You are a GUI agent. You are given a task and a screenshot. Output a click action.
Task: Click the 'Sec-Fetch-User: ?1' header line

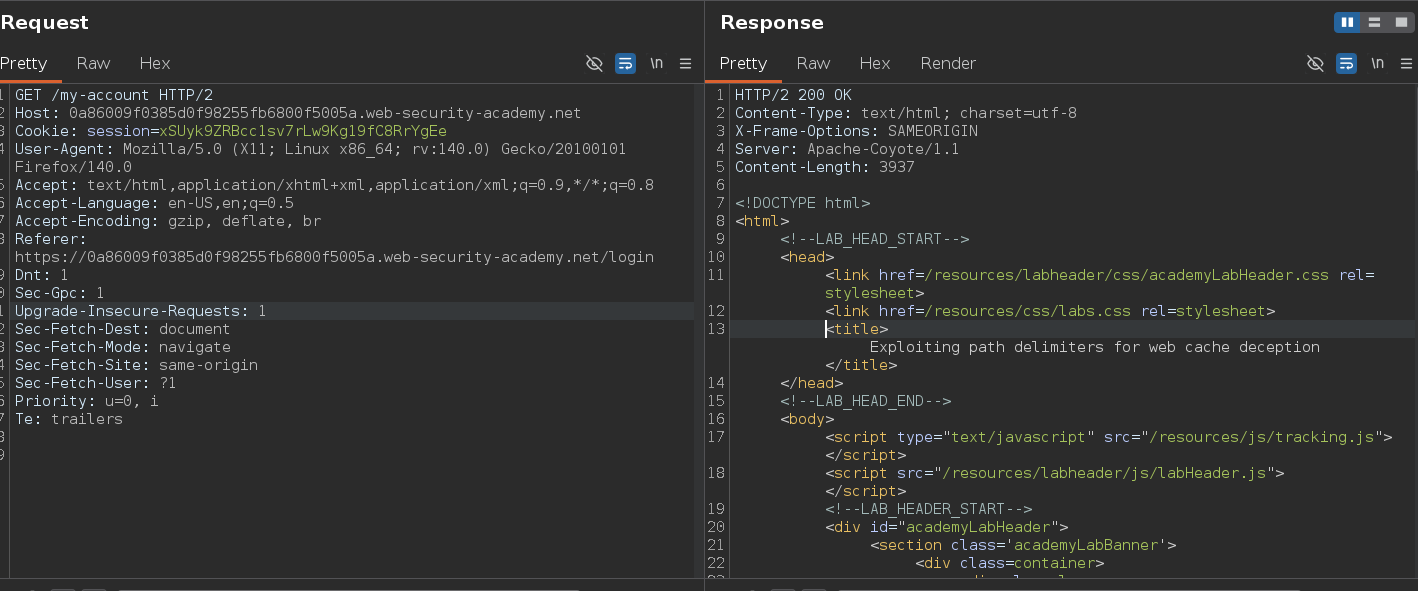pyautogui.click(x=96, y=383)
